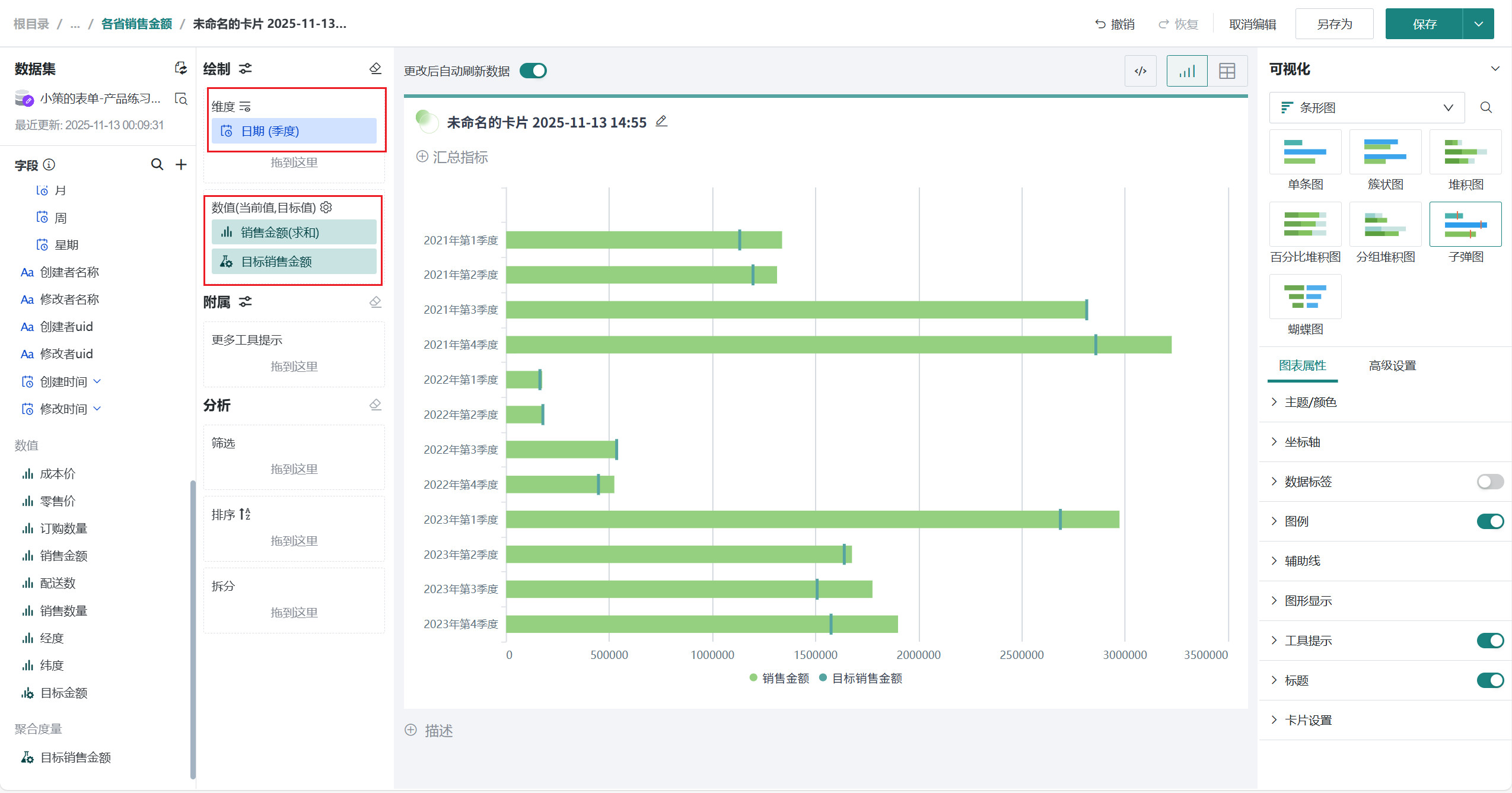Image resolution: width=1512 pixels, height=793 pixels.
Task: Toggle 更改后自动刷新数据 switch
Action: [533, 71]
